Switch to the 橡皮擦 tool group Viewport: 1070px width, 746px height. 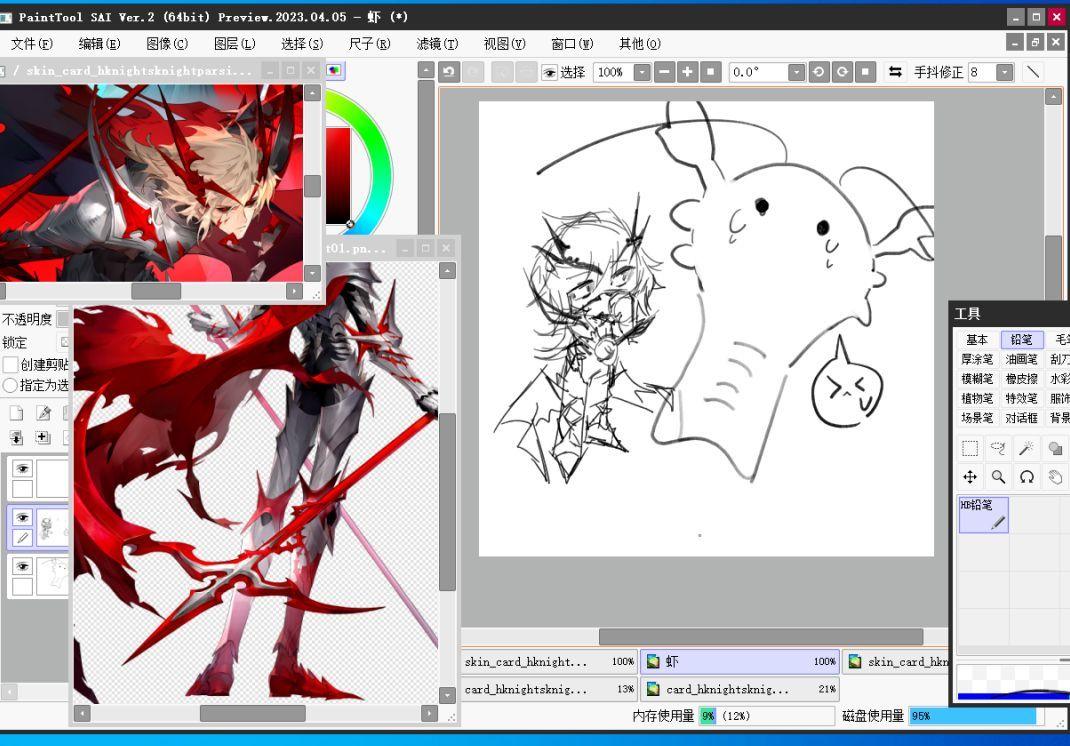(x=1022, y=379)
